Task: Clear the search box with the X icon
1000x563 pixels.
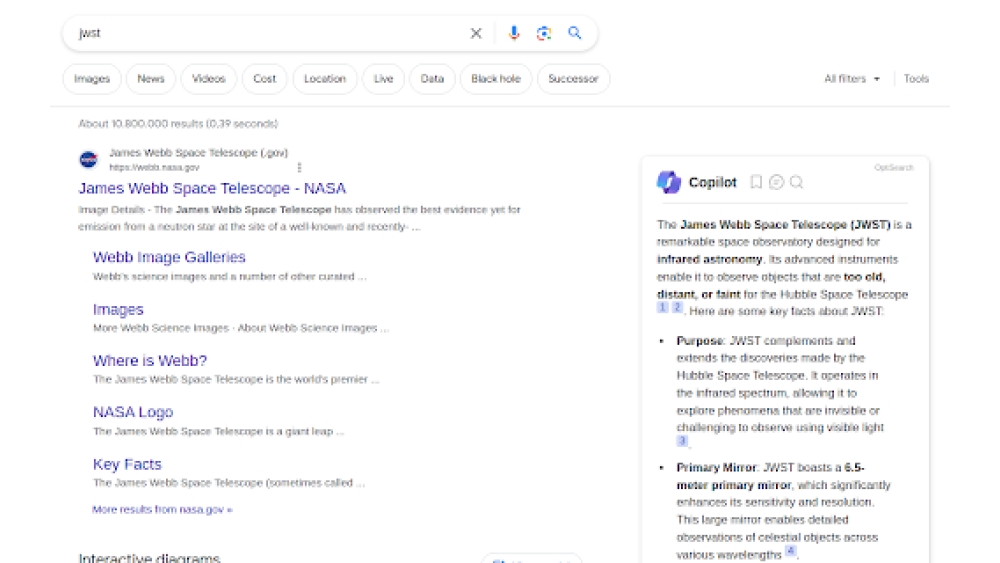Action: [476, 33]
